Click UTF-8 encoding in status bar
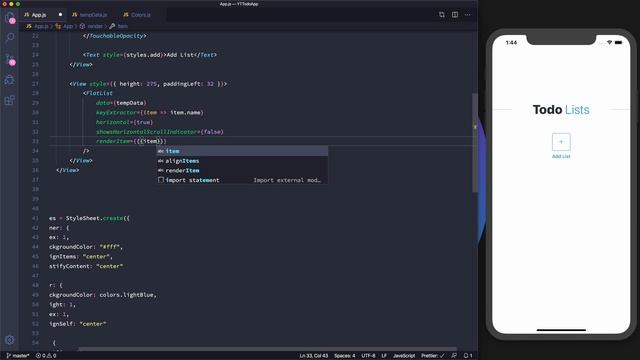The height and width of the screenshot is (360, 640). click(368, 356)
